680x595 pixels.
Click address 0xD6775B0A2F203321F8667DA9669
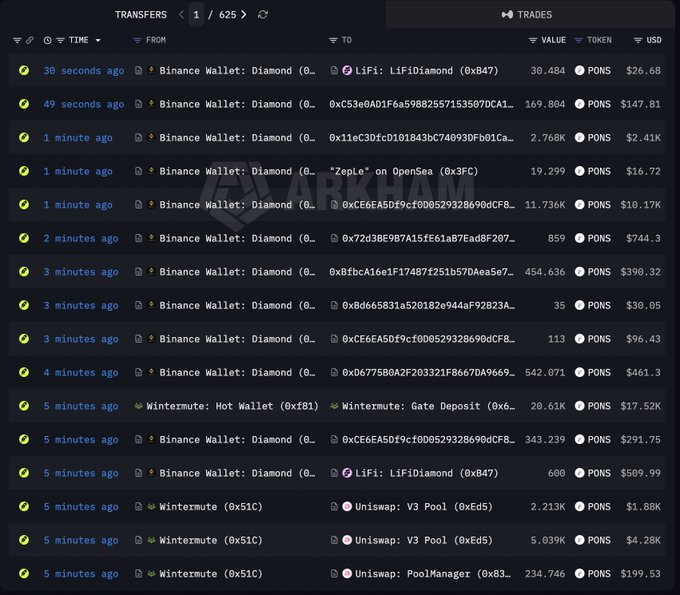428,373
